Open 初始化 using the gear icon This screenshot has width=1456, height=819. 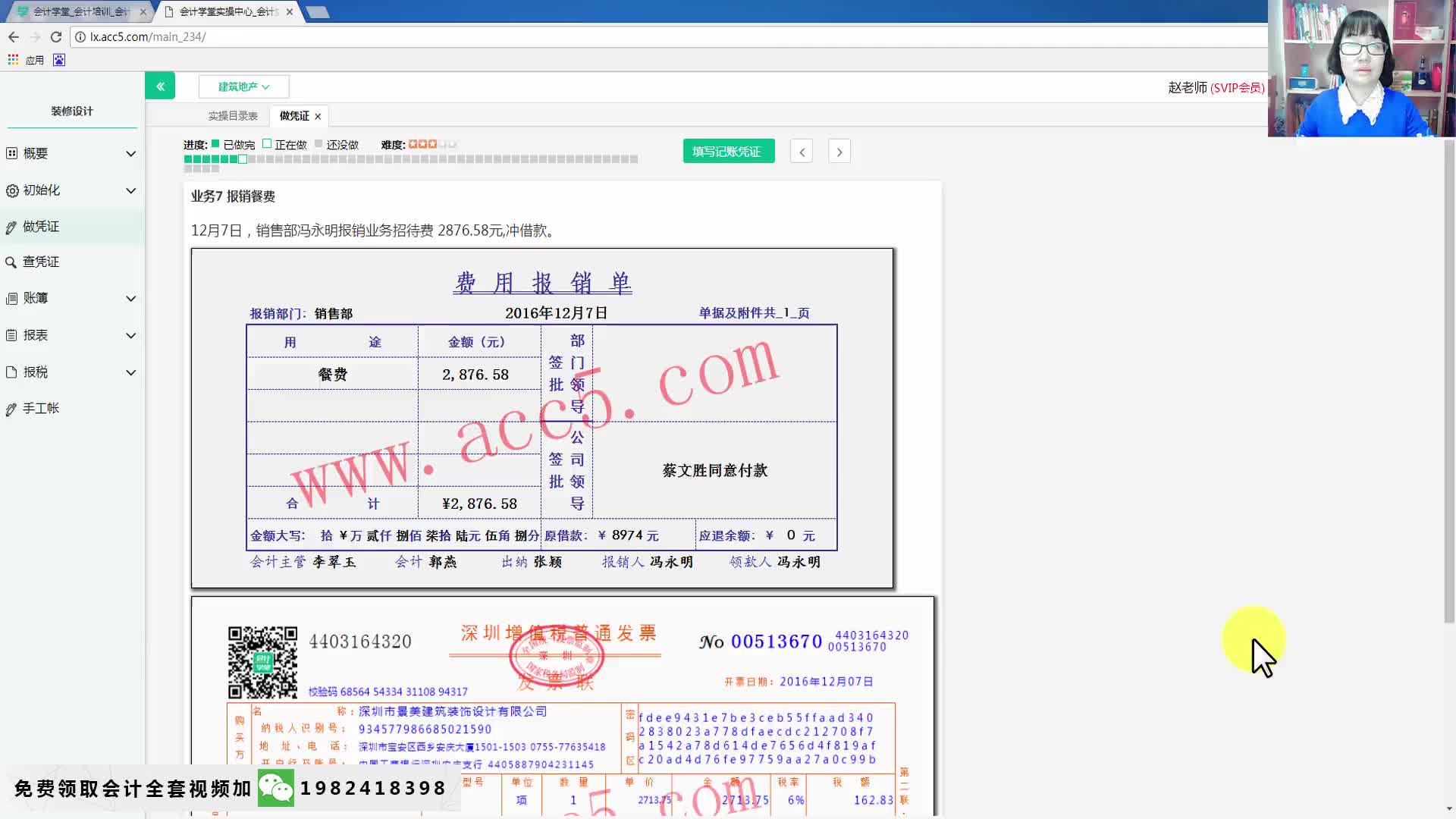[11, 190]
